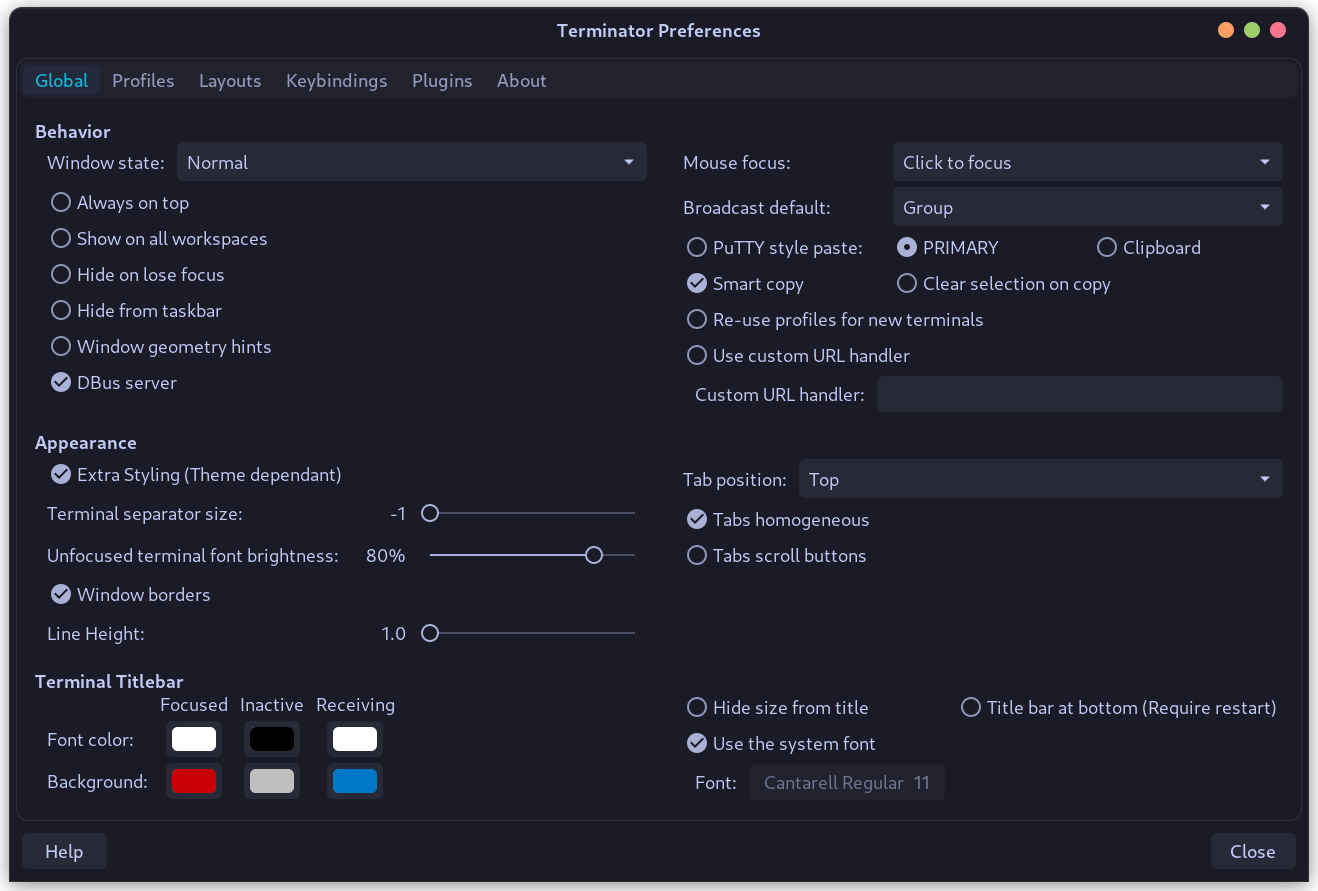Open the Window state dropdown
1318x891 pixels.
coord(411,163)
